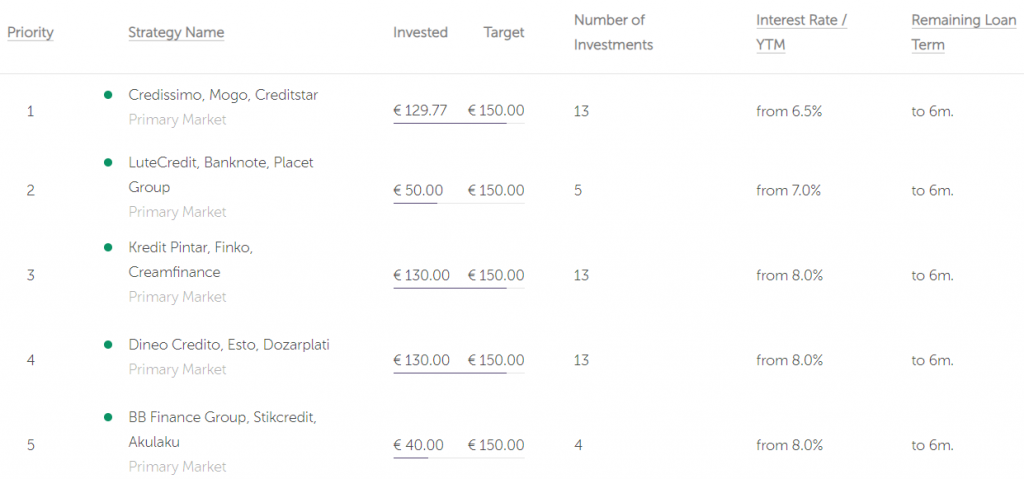
Task: Select priority 3 row number
Action: (30, 275)
